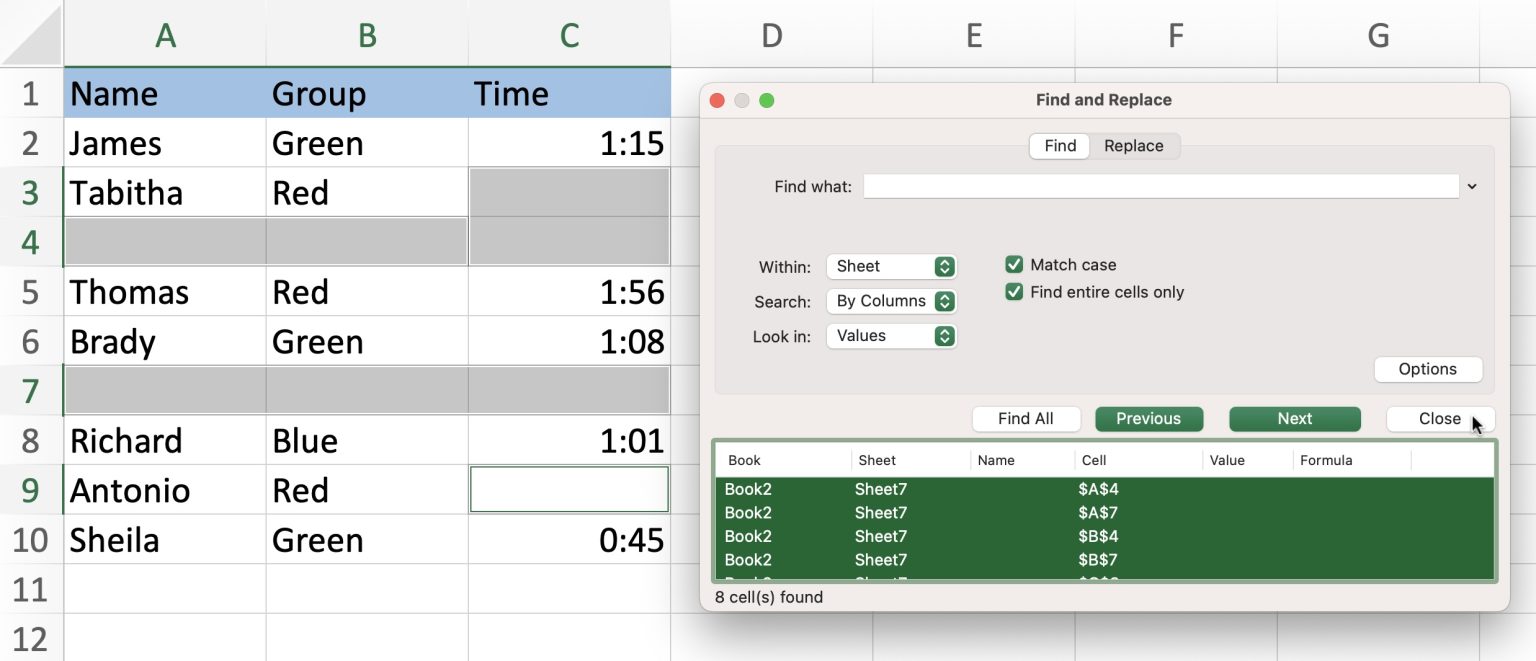
Task: Click the yellow minimize window button
Action: (742, 100)
